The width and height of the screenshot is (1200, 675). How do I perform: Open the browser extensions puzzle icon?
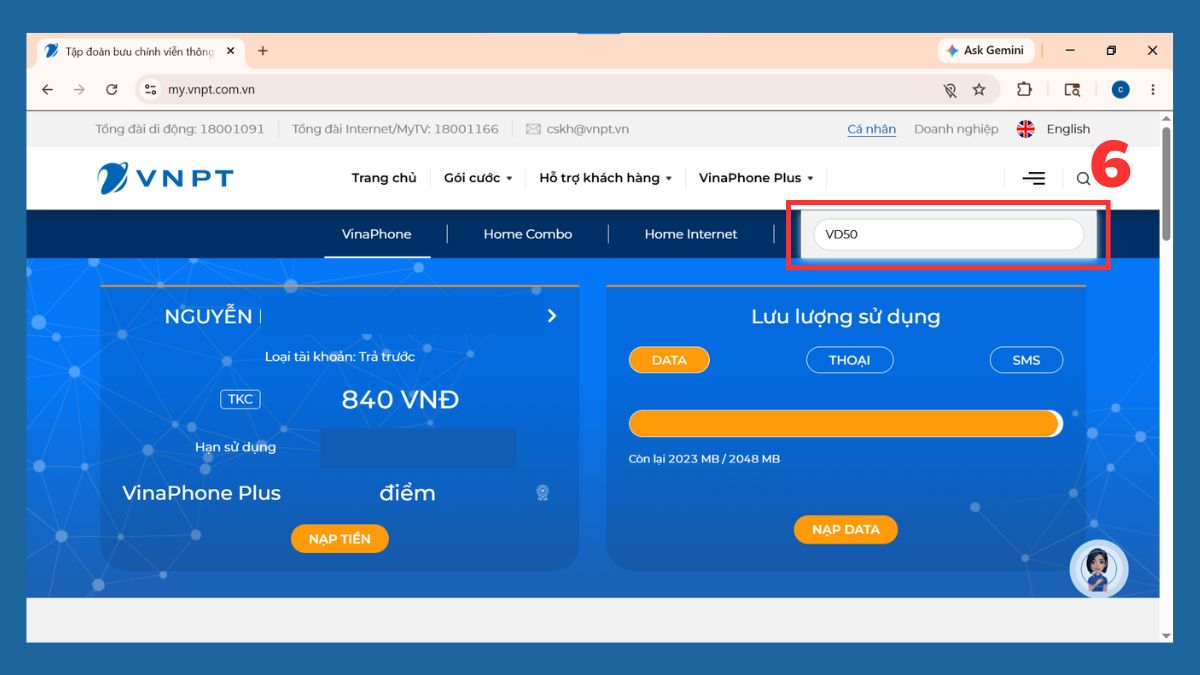(x=1024, y=89)
